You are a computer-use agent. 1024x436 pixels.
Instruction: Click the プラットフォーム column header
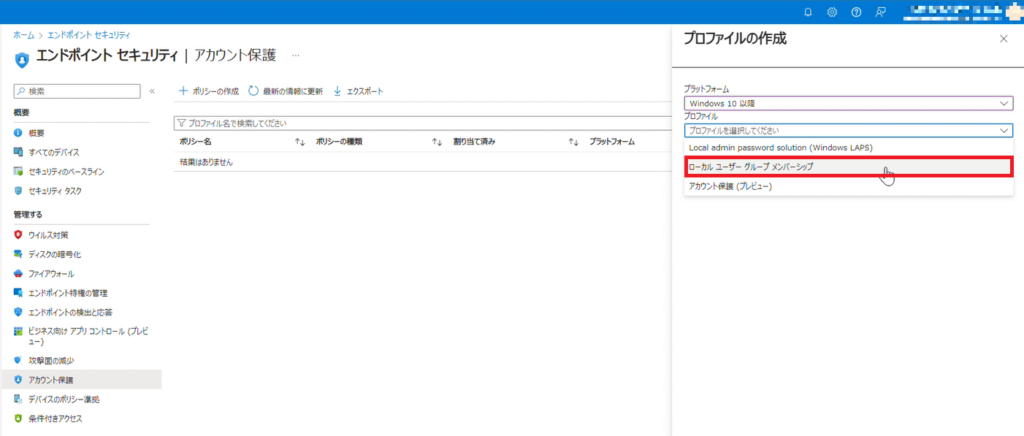coord(613,142)
